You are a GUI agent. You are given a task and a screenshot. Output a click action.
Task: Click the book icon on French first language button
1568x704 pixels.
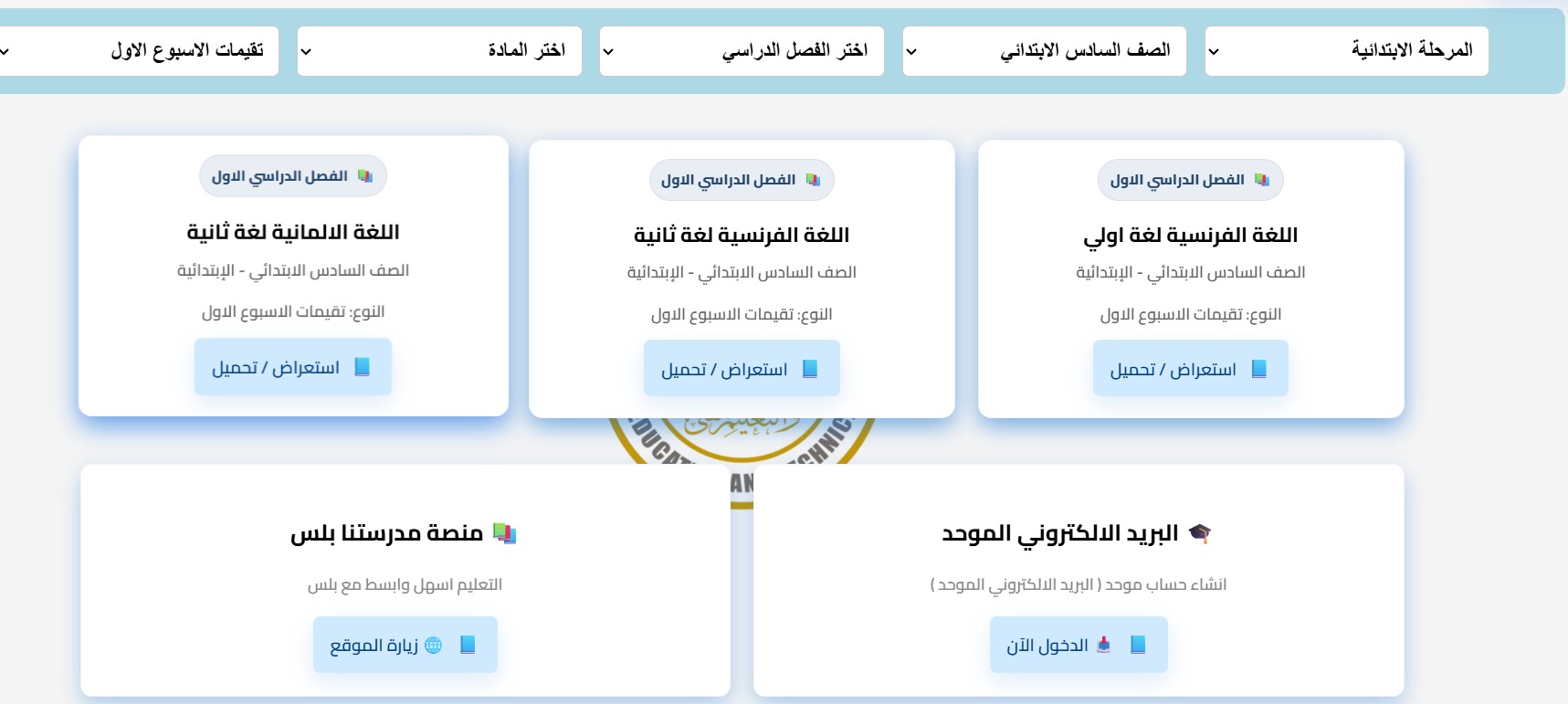1259,369
